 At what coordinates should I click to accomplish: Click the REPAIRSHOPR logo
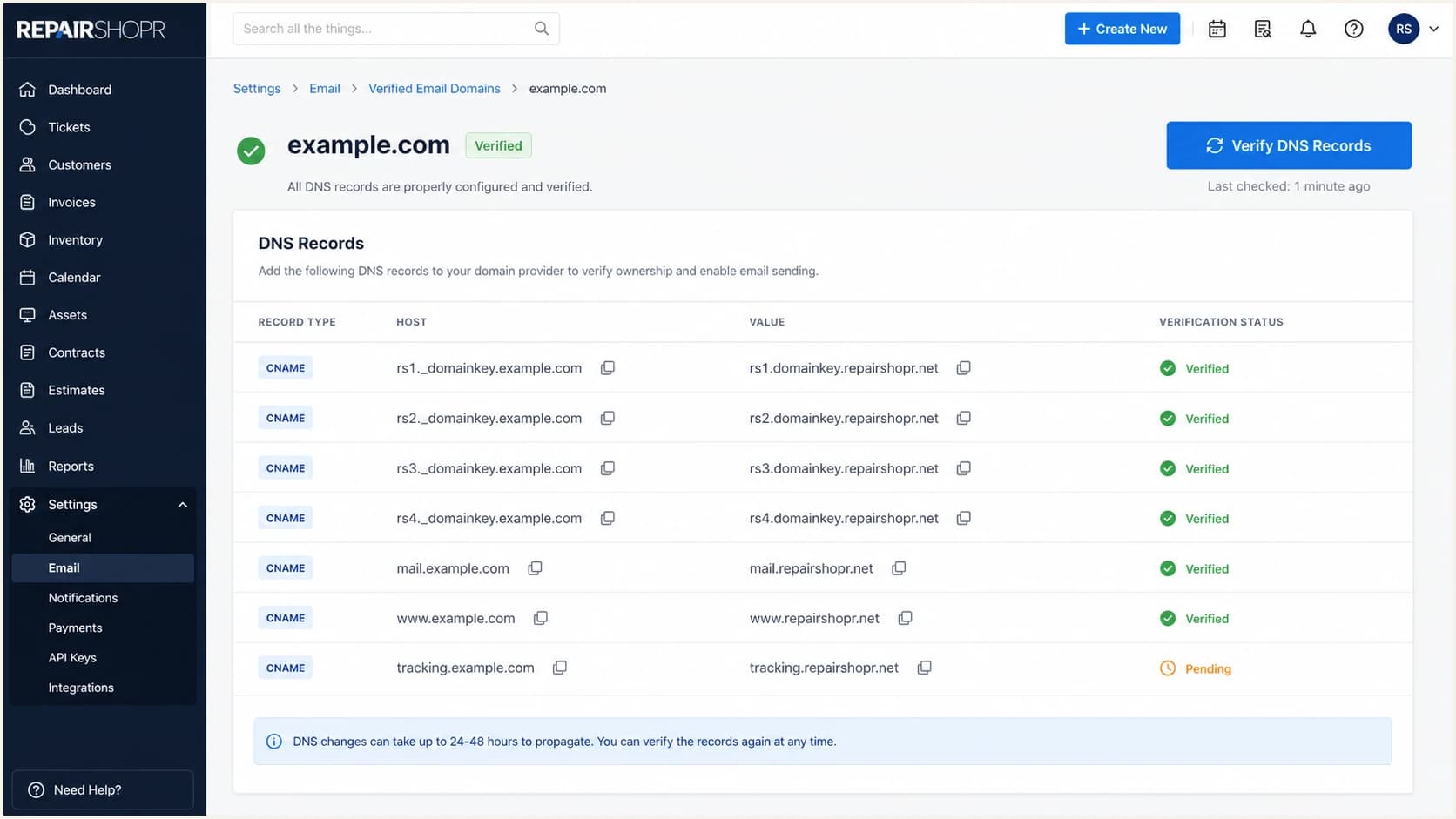coord(91,30)
